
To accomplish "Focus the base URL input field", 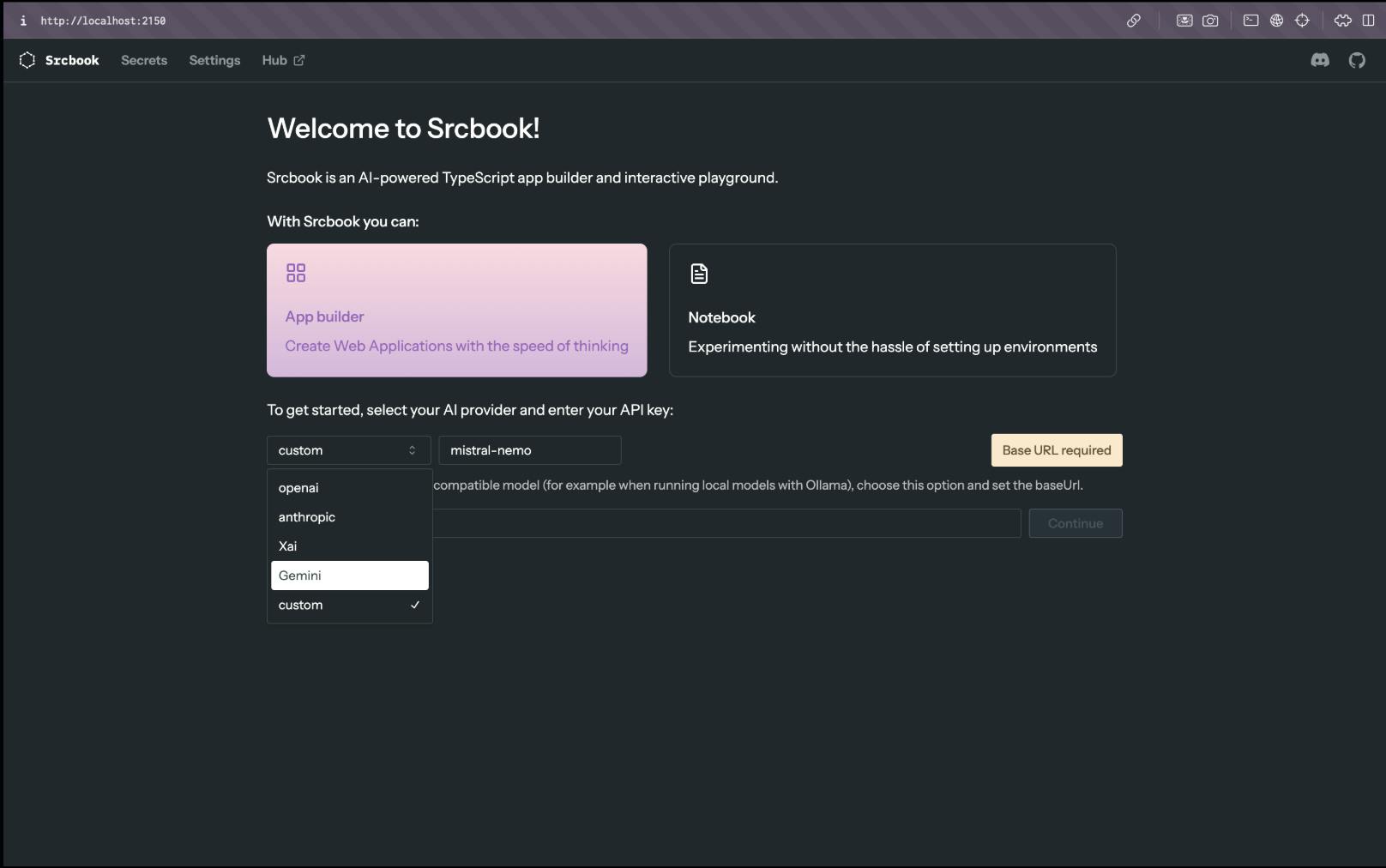I will [x=726, y=523].
